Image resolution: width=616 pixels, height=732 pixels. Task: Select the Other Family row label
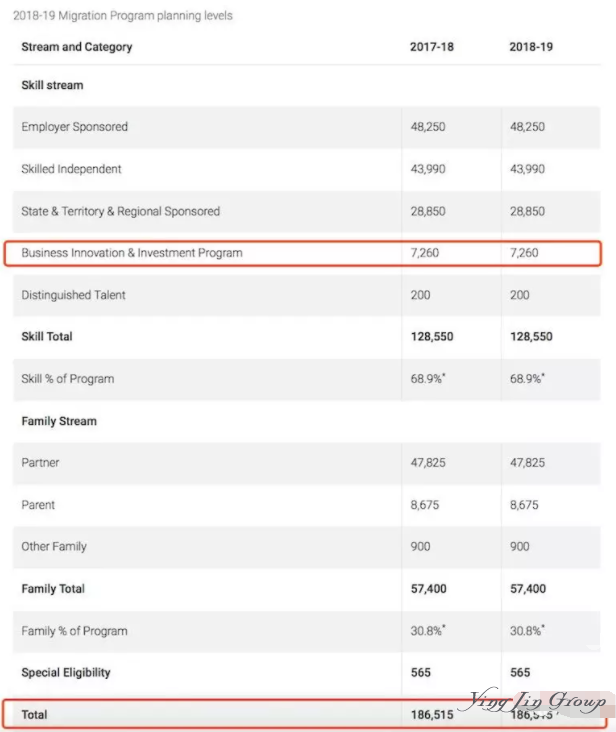pyautogui.click(x=54, y=547)
